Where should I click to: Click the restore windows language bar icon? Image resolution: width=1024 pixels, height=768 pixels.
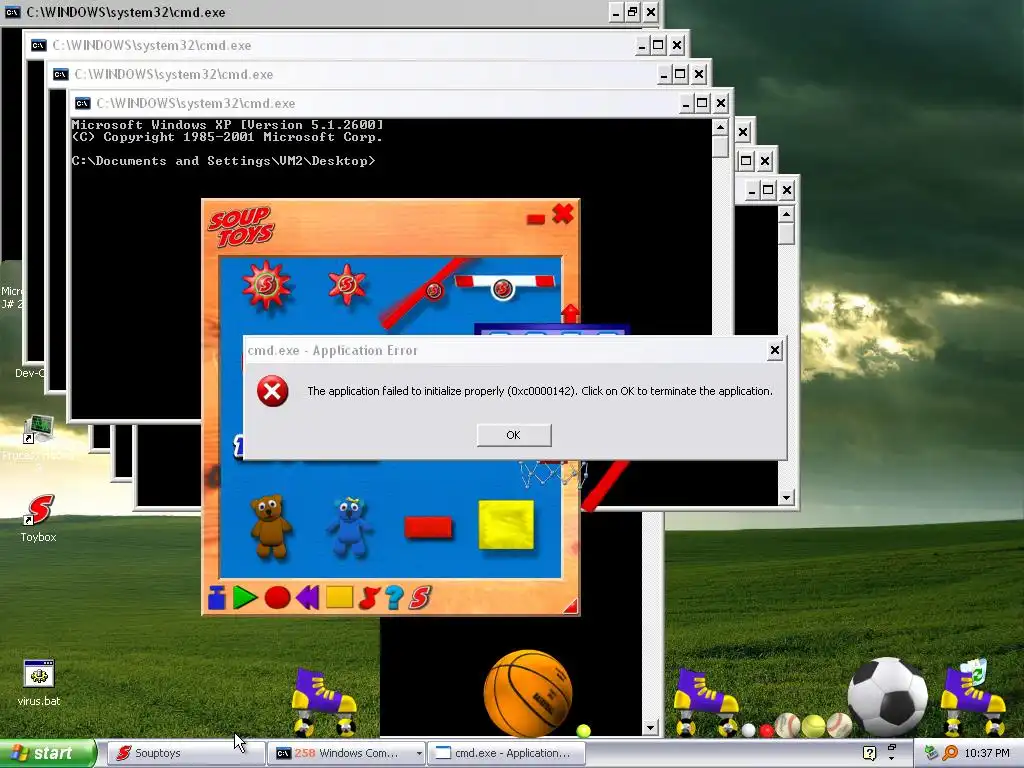(x=891, y=748)
